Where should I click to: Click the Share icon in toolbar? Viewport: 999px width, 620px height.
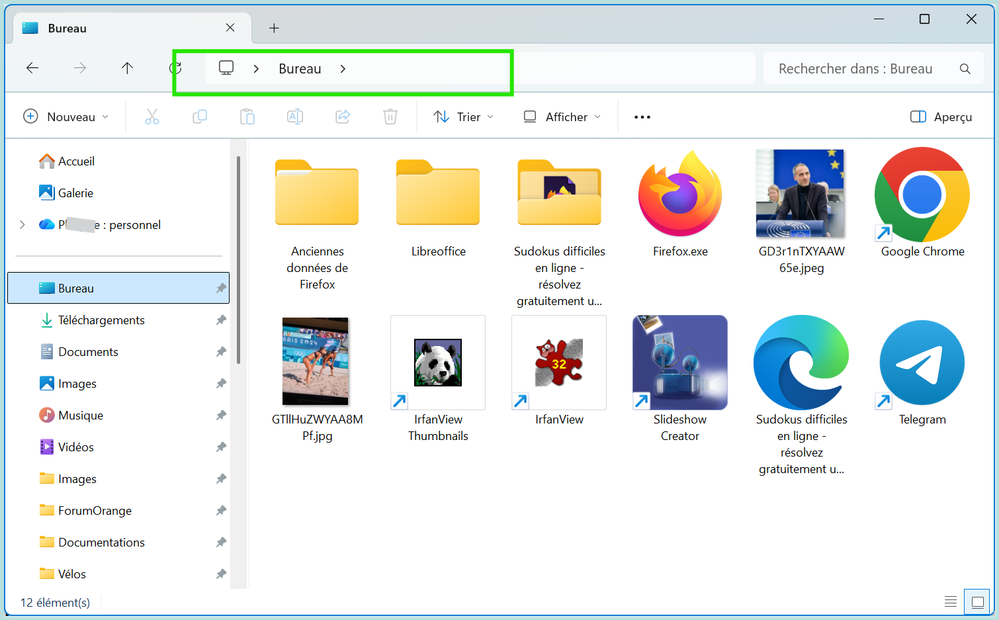click(343, 117)
